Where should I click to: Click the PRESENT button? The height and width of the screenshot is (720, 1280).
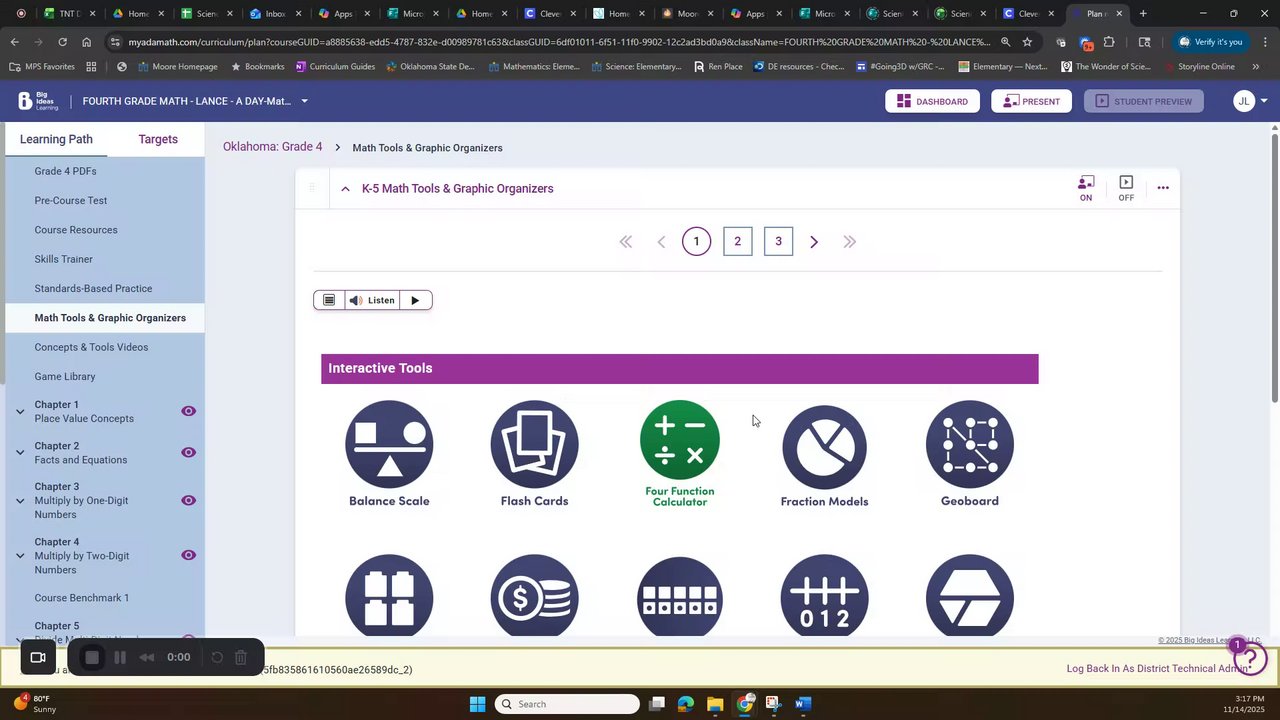tap(1031, 101)
